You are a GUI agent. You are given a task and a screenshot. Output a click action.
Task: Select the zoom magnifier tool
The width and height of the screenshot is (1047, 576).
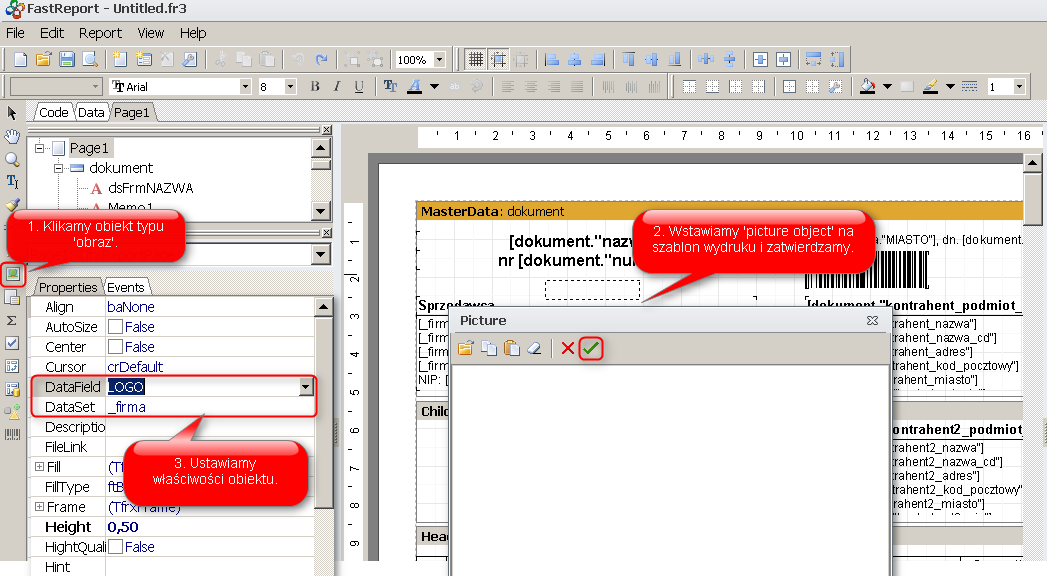[12, 159]
